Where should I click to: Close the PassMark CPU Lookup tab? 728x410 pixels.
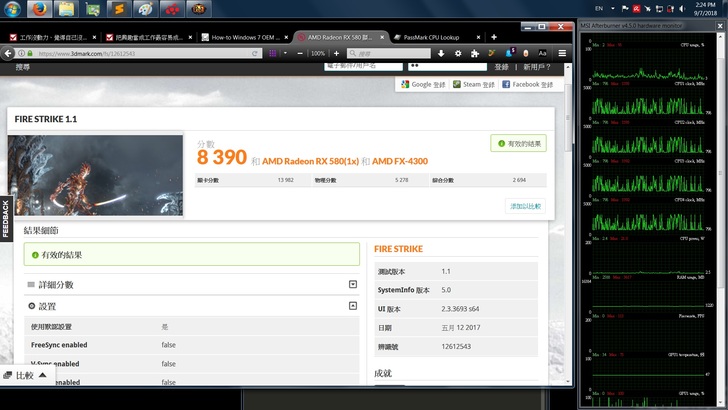pyautogui.click(x=478, y=37)
